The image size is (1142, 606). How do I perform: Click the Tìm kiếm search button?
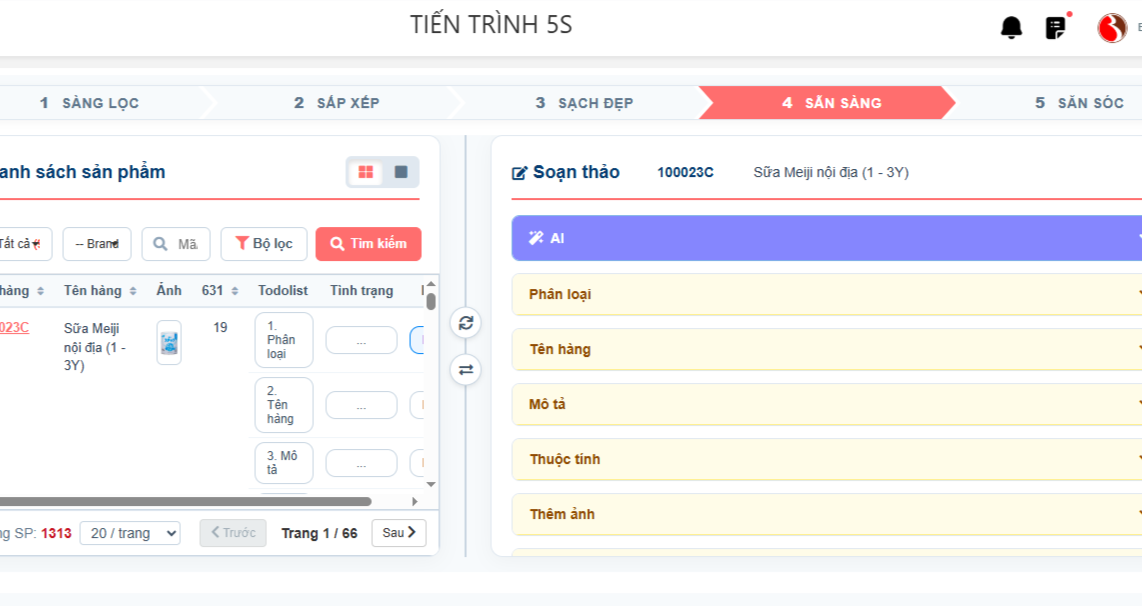369,244
